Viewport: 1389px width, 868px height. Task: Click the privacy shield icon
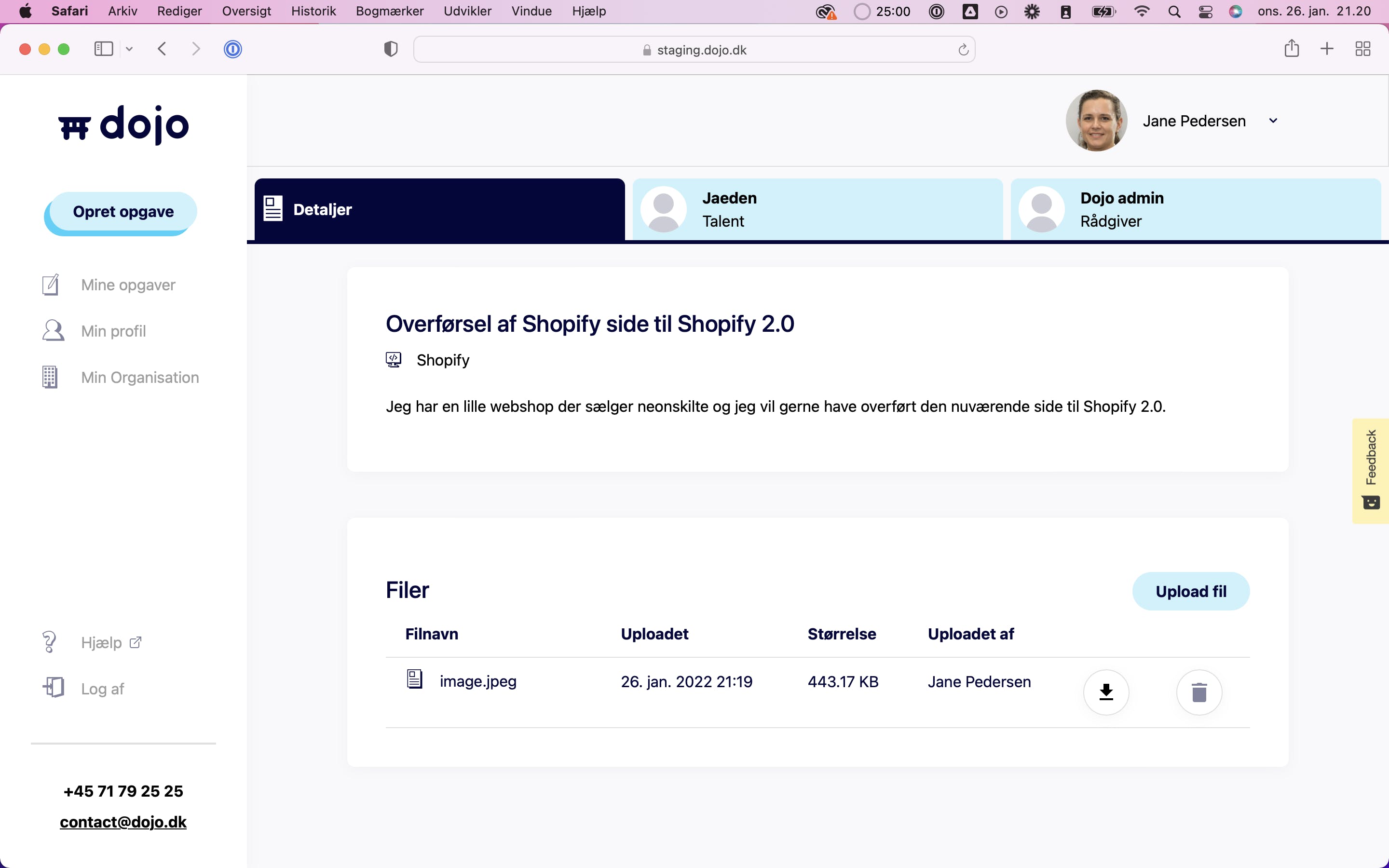point(390,49)
